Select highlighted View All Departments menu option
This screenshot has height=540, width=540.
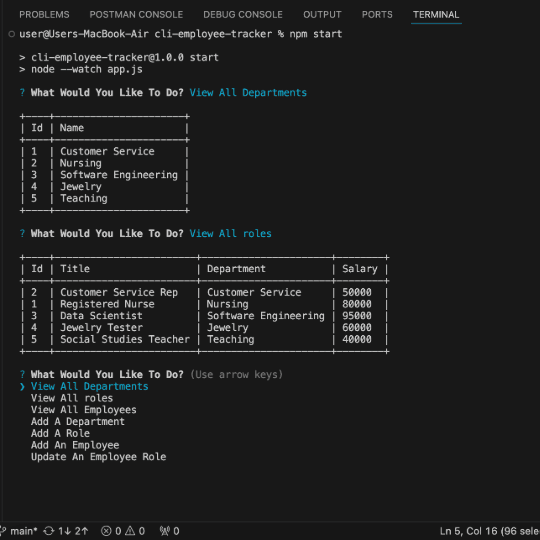[90, 386]
